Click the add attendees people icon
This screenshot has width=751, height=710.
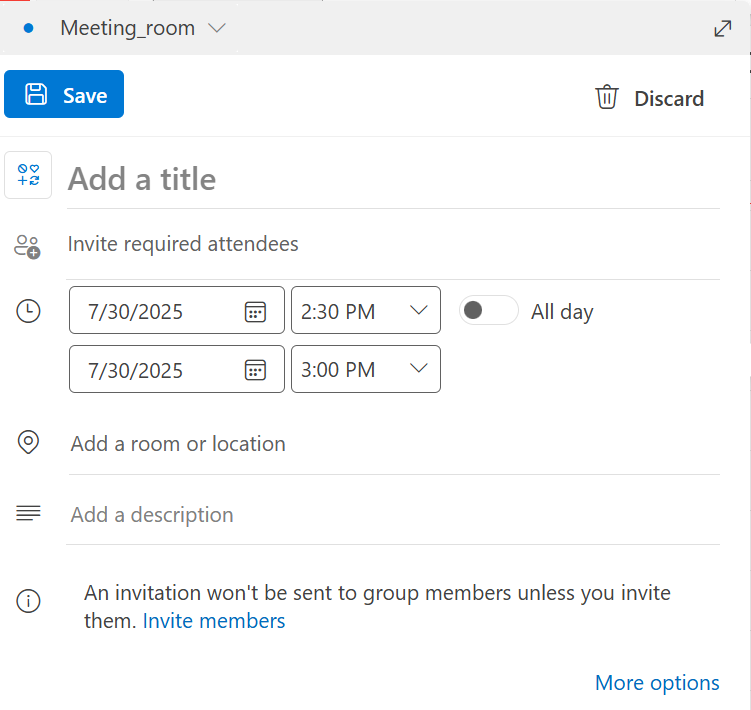click(x=27, y=247)
